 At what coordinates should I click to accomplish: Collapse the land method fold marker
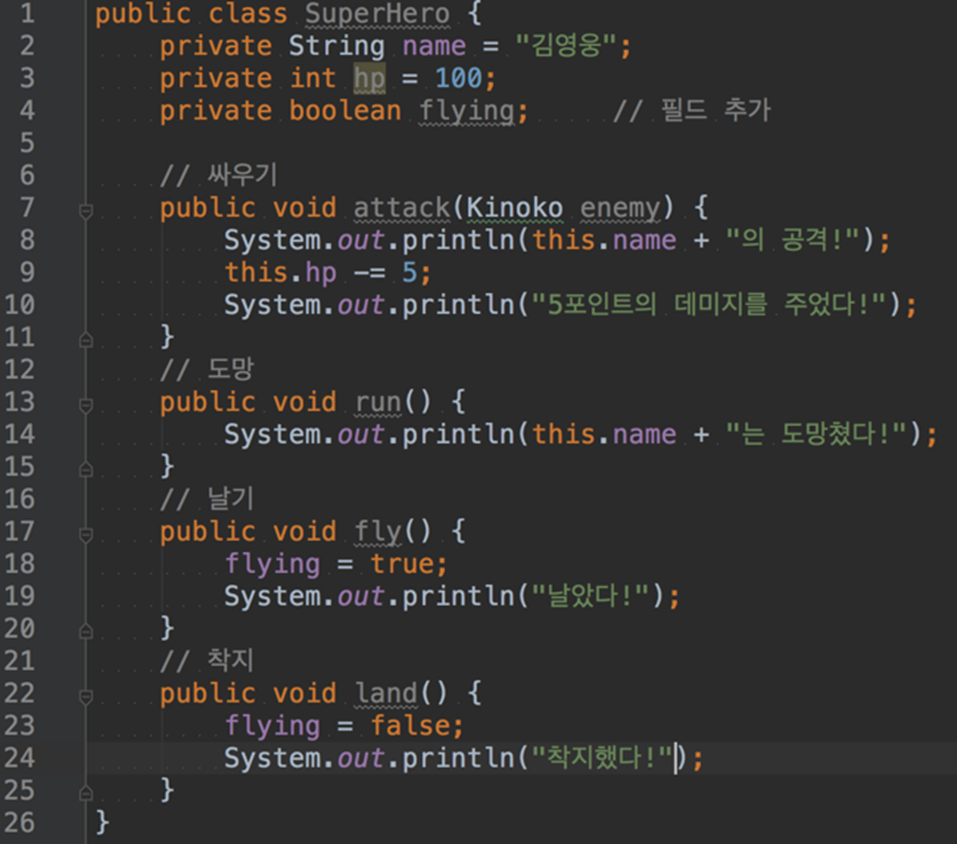tap(86, 696)
